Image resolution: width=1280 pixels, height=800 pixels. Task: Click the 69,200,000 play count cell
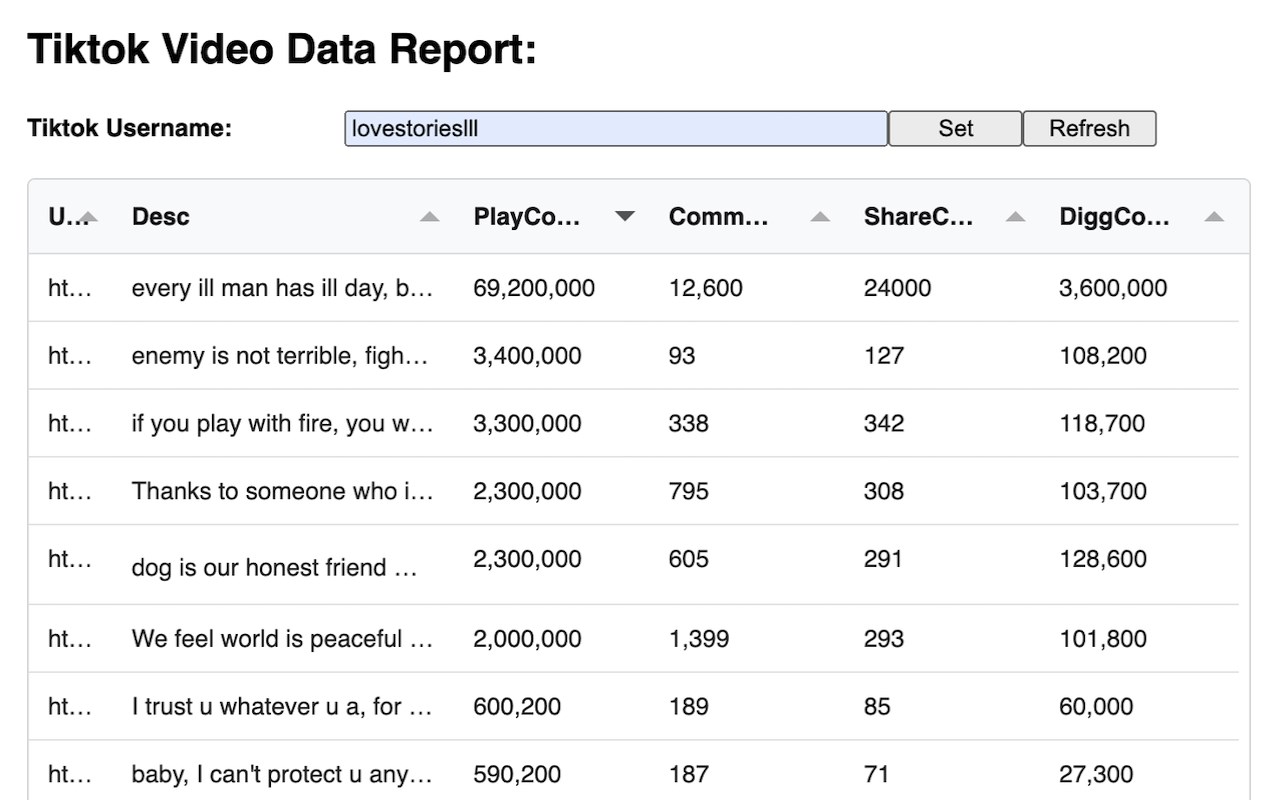coord(534,288)
